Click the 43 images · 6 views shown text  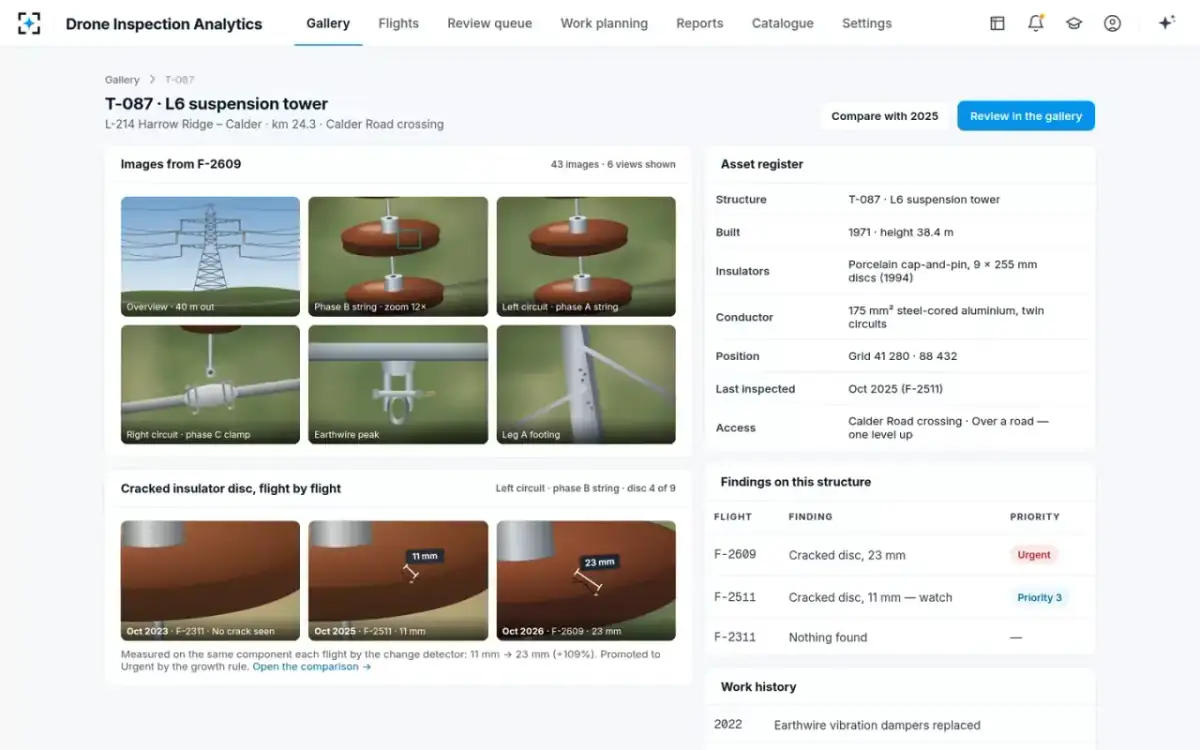click(613, 164)
